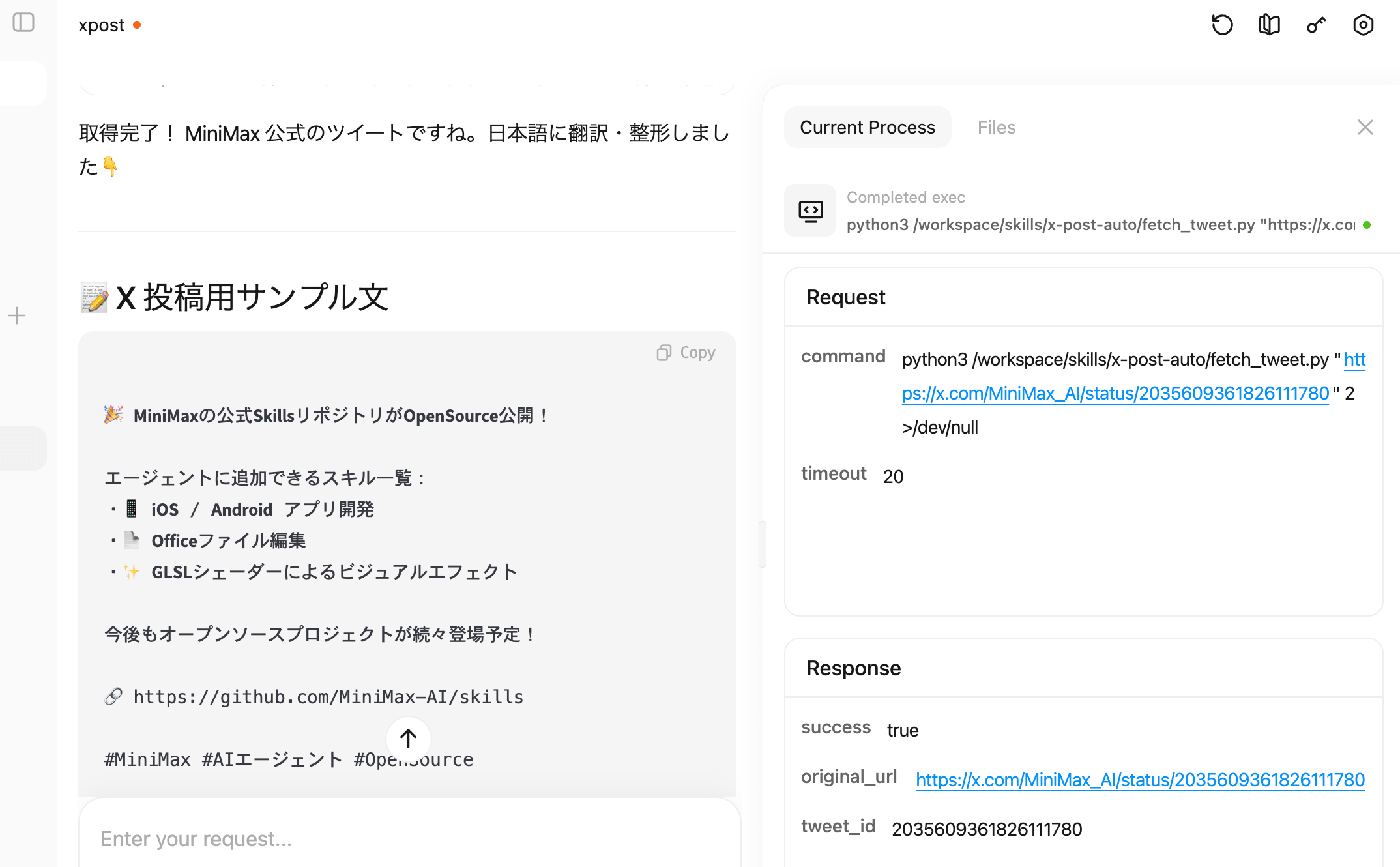Viewport: 1400px width, 867px height.
Task: Grab the panel divider resize handle
Action: click(761, 544)
